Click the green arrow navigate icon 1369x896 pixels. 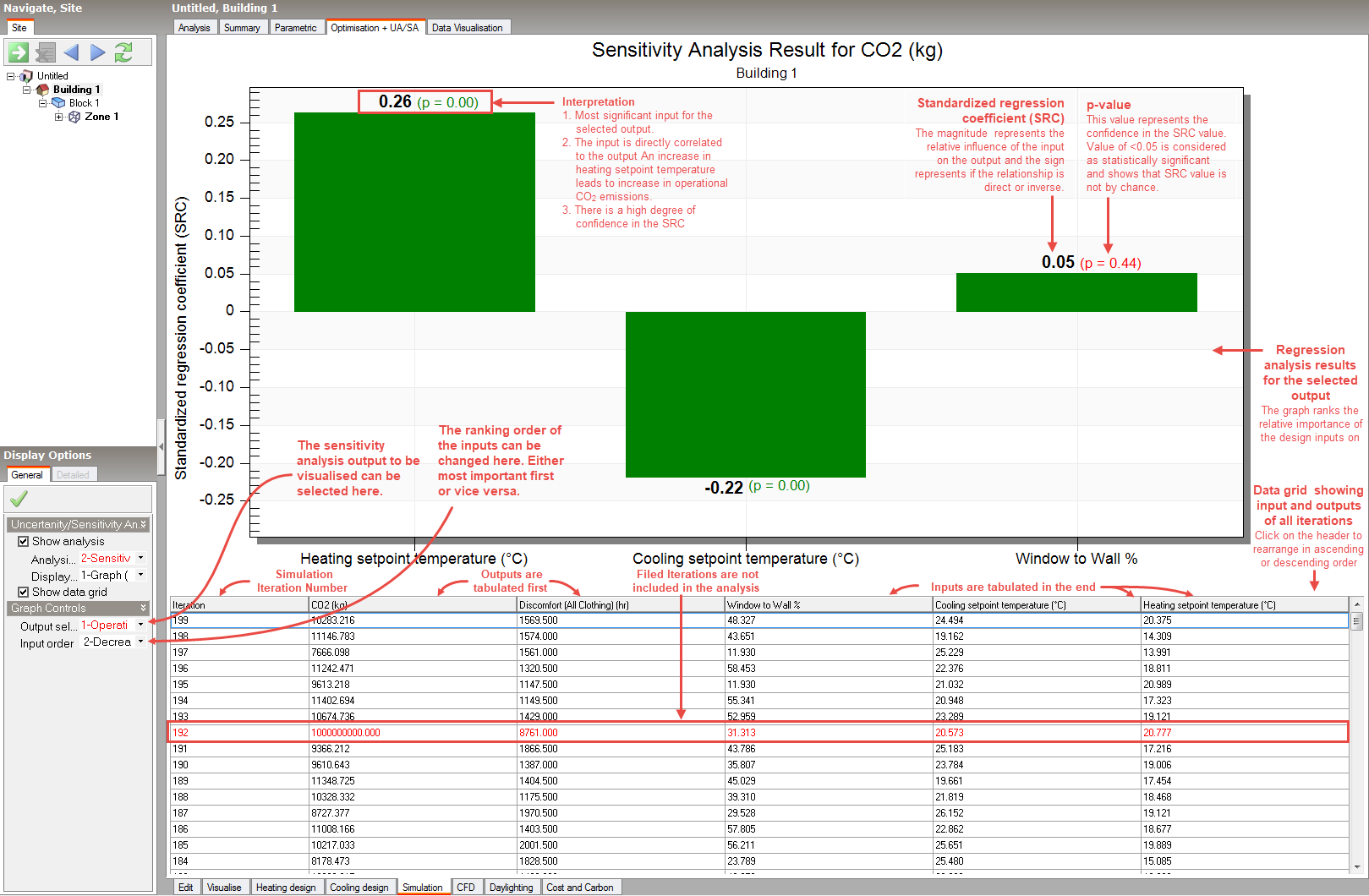(x=19, y=52)
